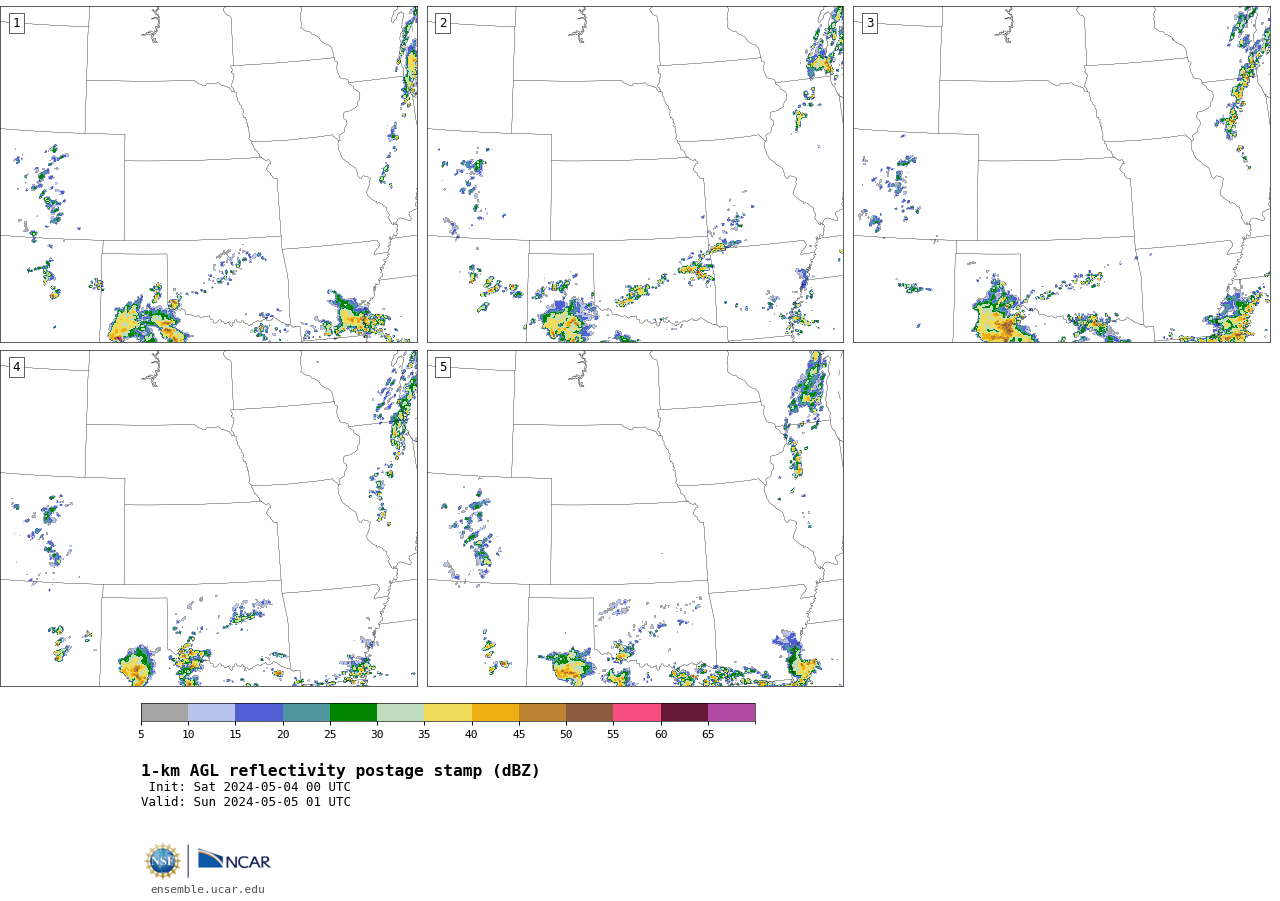Click the colorbar tick label 55
This screenshot has width=1280, height=901.
(613, 735)
